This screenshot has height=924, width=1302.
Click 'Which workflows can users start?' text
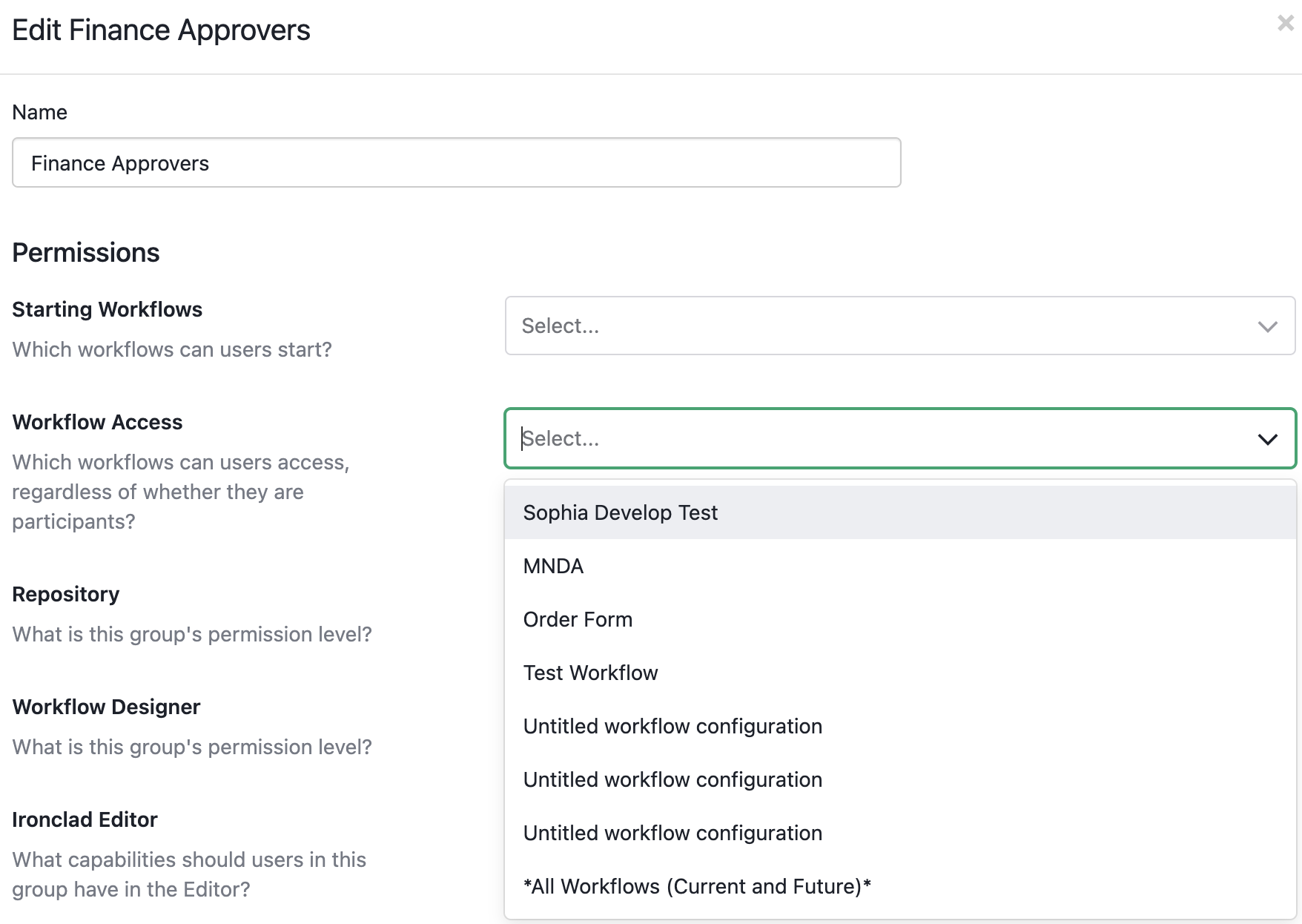[172, 349]
